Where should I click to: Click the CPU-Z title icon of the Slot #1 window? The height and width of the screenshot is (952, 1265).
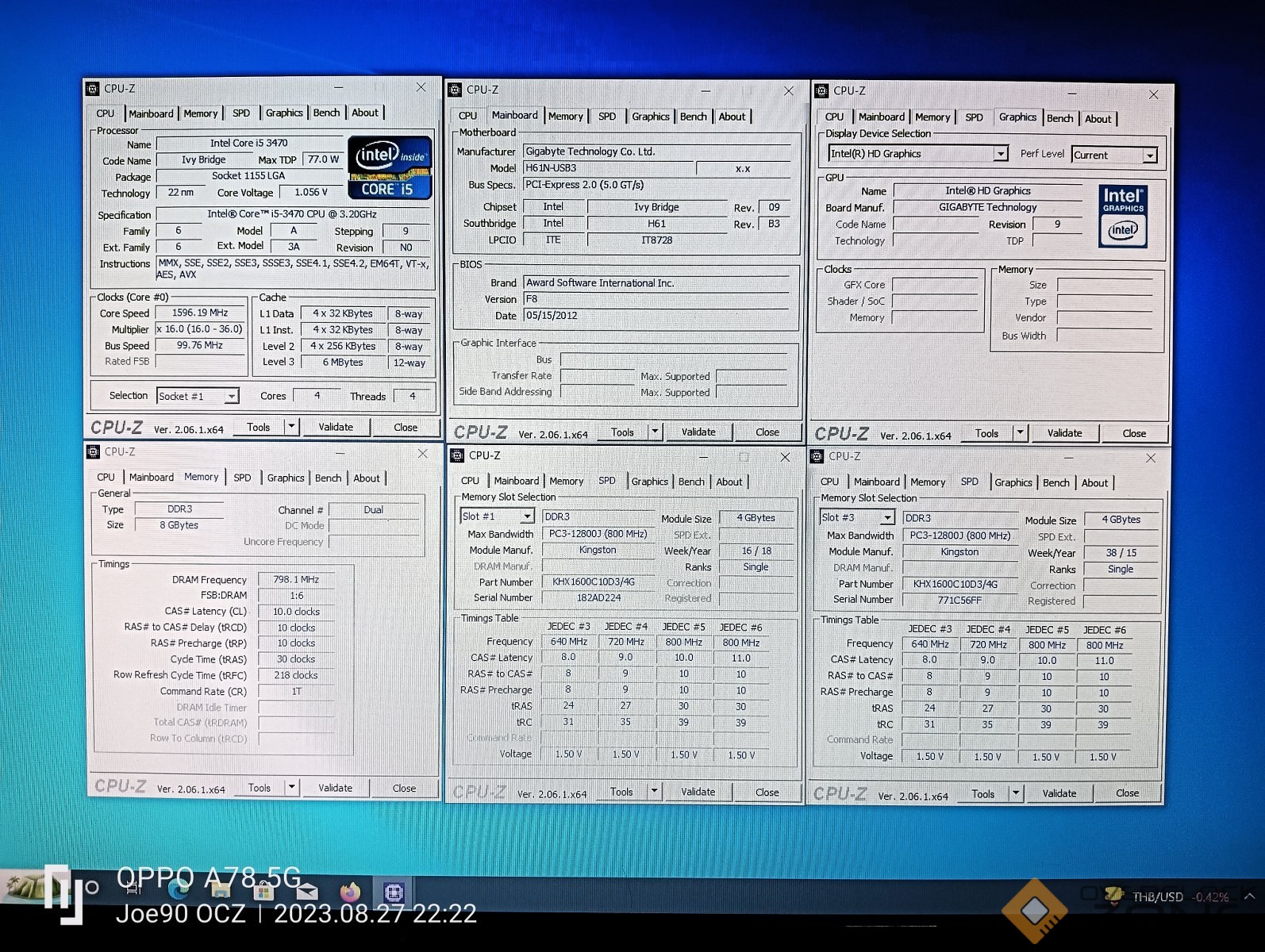[457, 455]
